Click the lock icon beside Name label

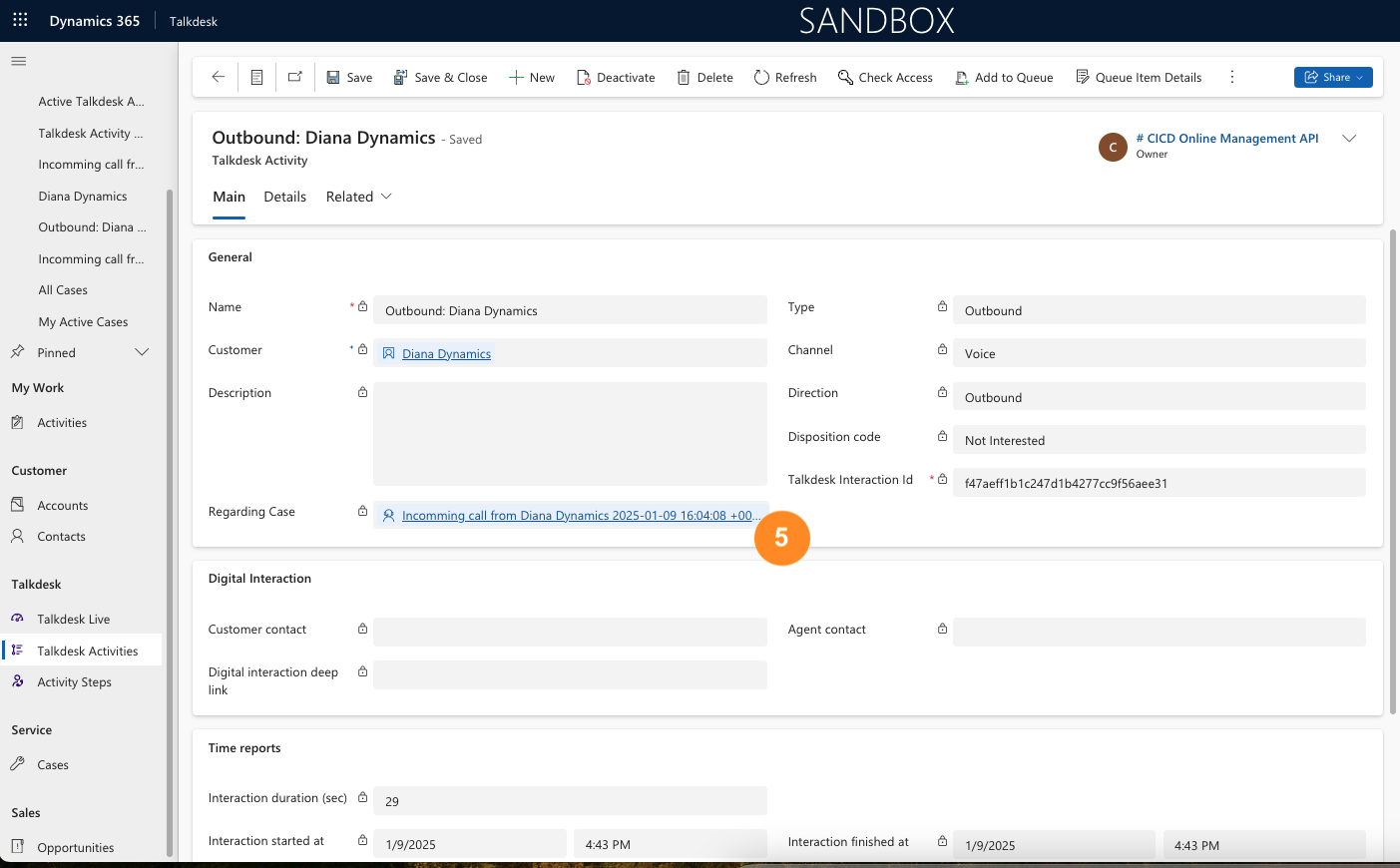pos(362,306)
